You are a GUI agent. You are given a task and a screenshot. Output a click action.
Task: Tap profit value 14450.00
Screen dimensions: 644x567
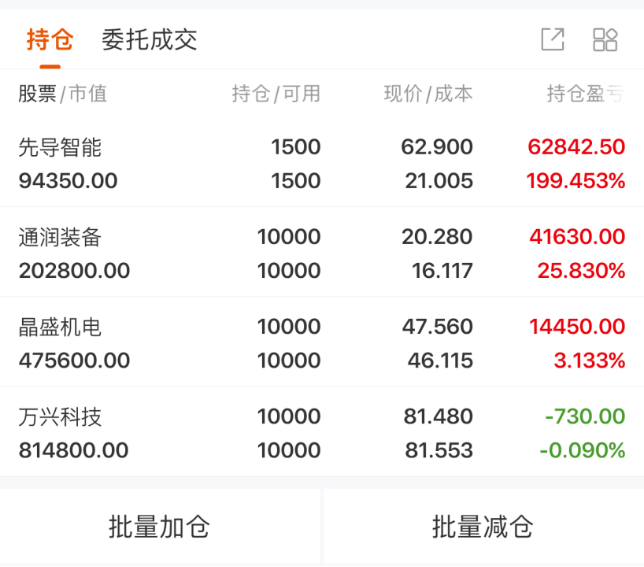click(577, 326)
